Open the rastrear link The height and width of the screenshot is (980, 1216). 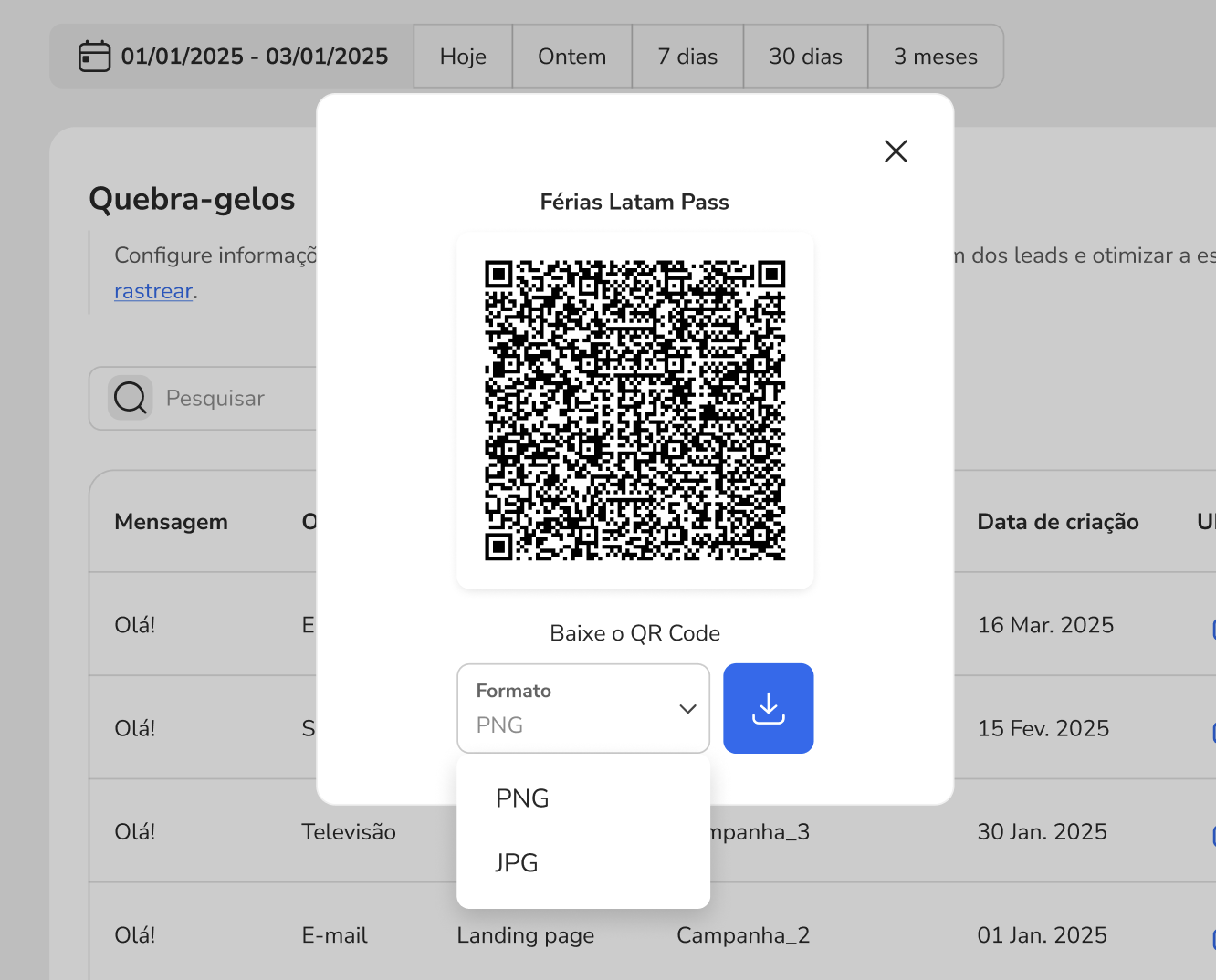[153, 291]
